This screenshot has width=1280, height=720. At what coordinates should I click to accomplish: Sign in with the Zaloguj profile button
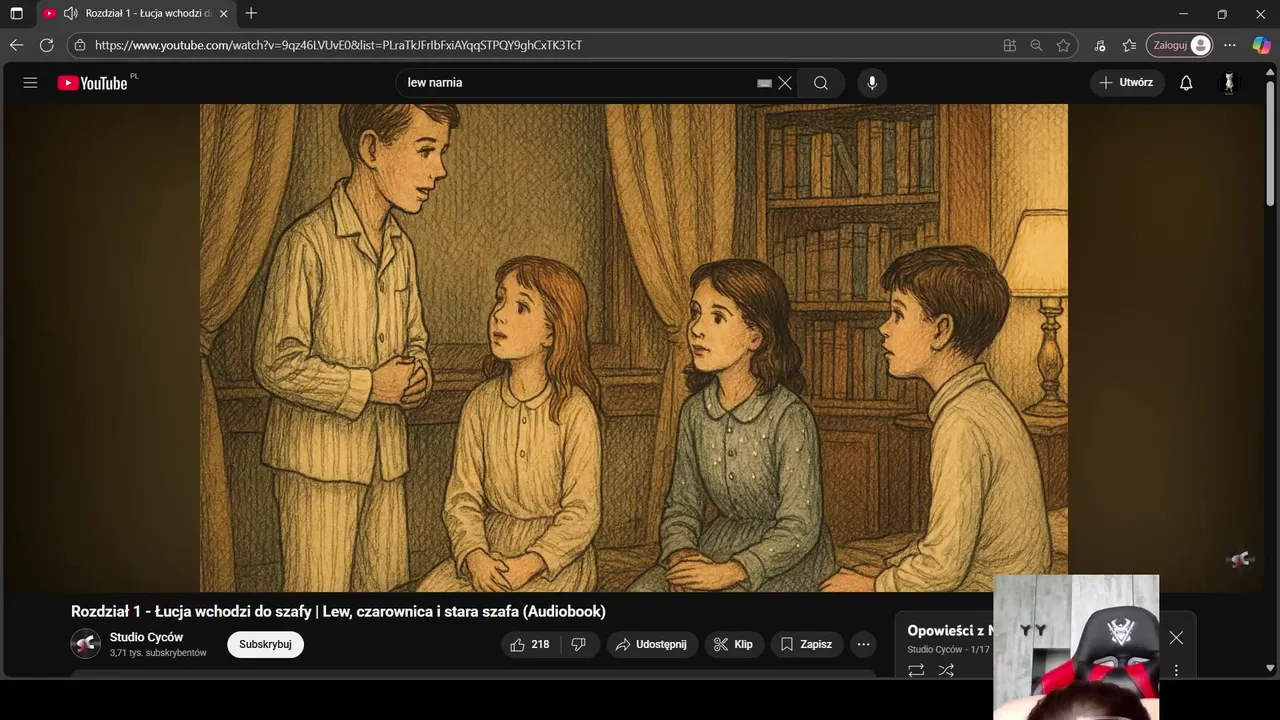[1181, 45]
